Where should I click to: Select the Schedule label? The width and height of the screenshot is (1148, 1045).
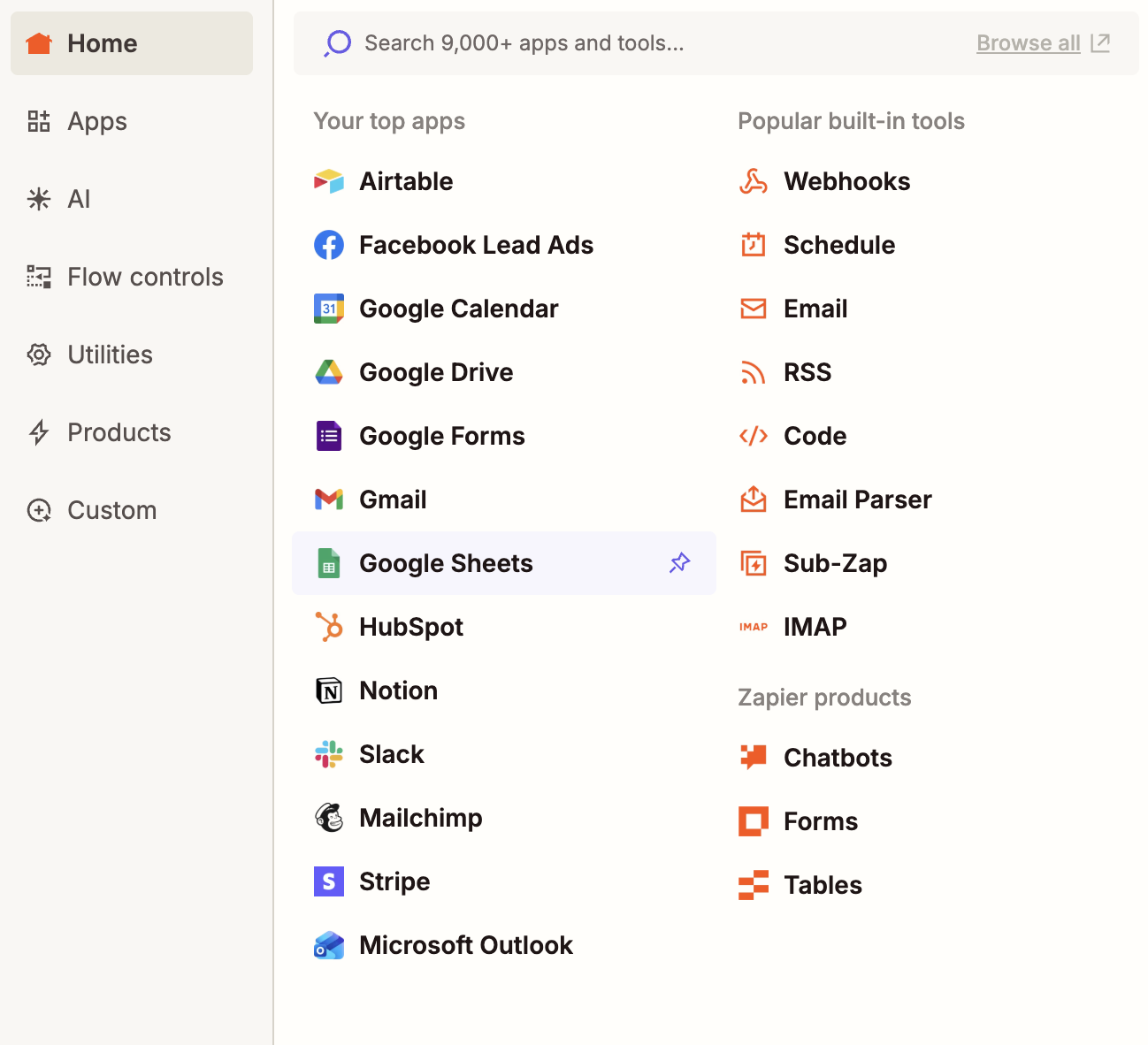click(x=839, y=245)
